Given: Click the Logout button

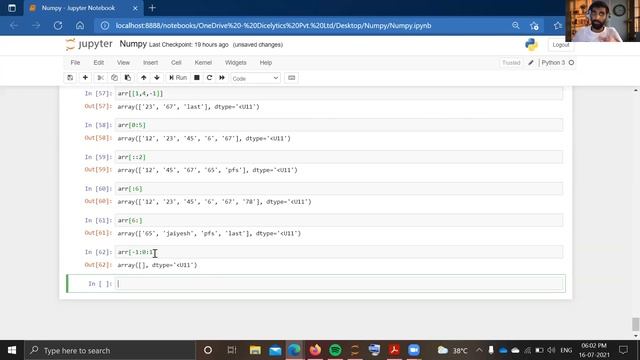Looking at the screenshot, I should point(560,45).
